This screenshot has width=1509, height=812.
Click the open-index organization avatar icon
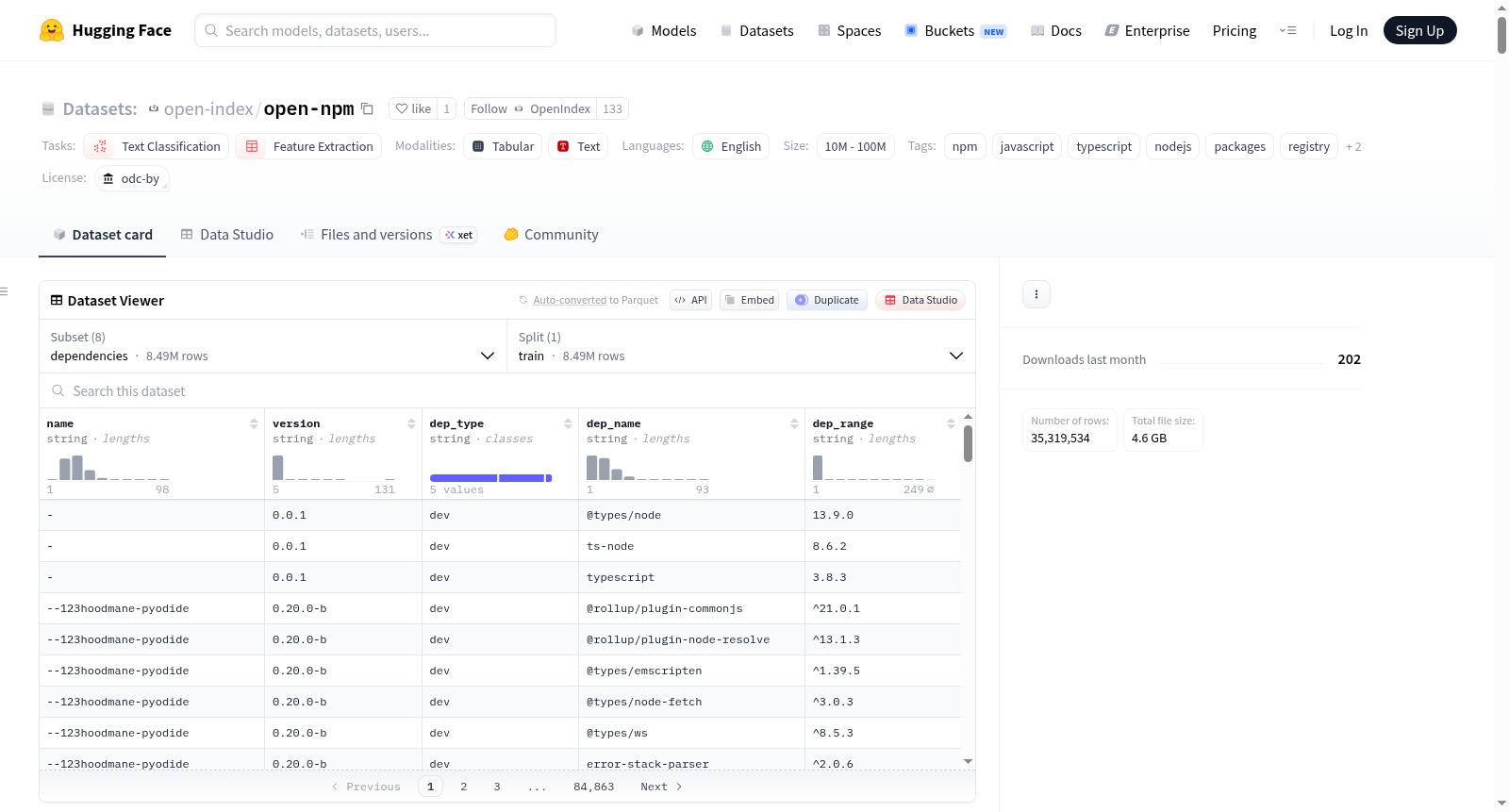[x=154, y=108]
